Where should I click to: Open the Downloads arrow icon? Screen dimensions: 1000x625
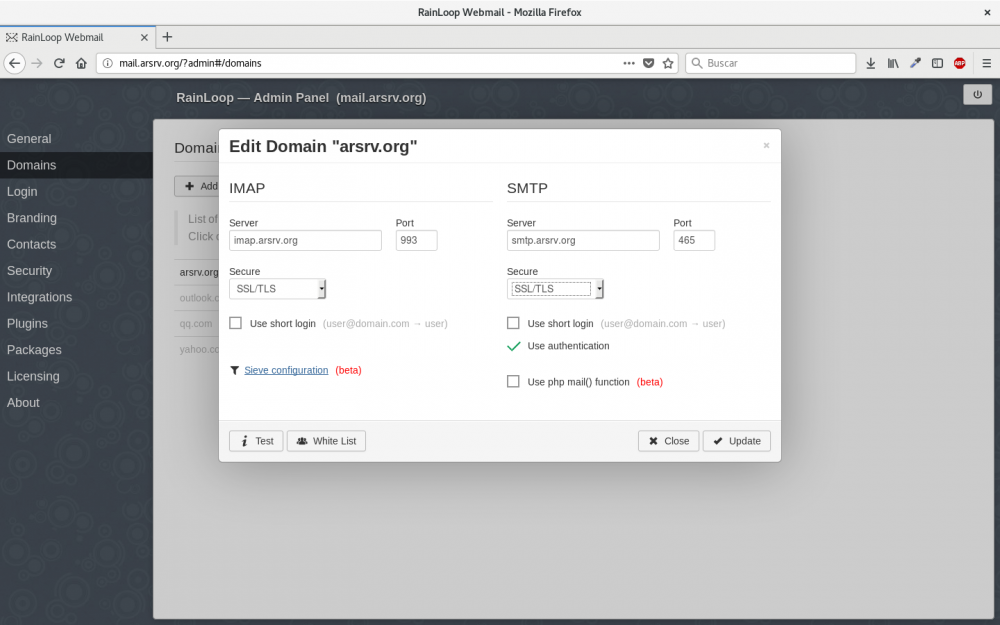[871, 63]
